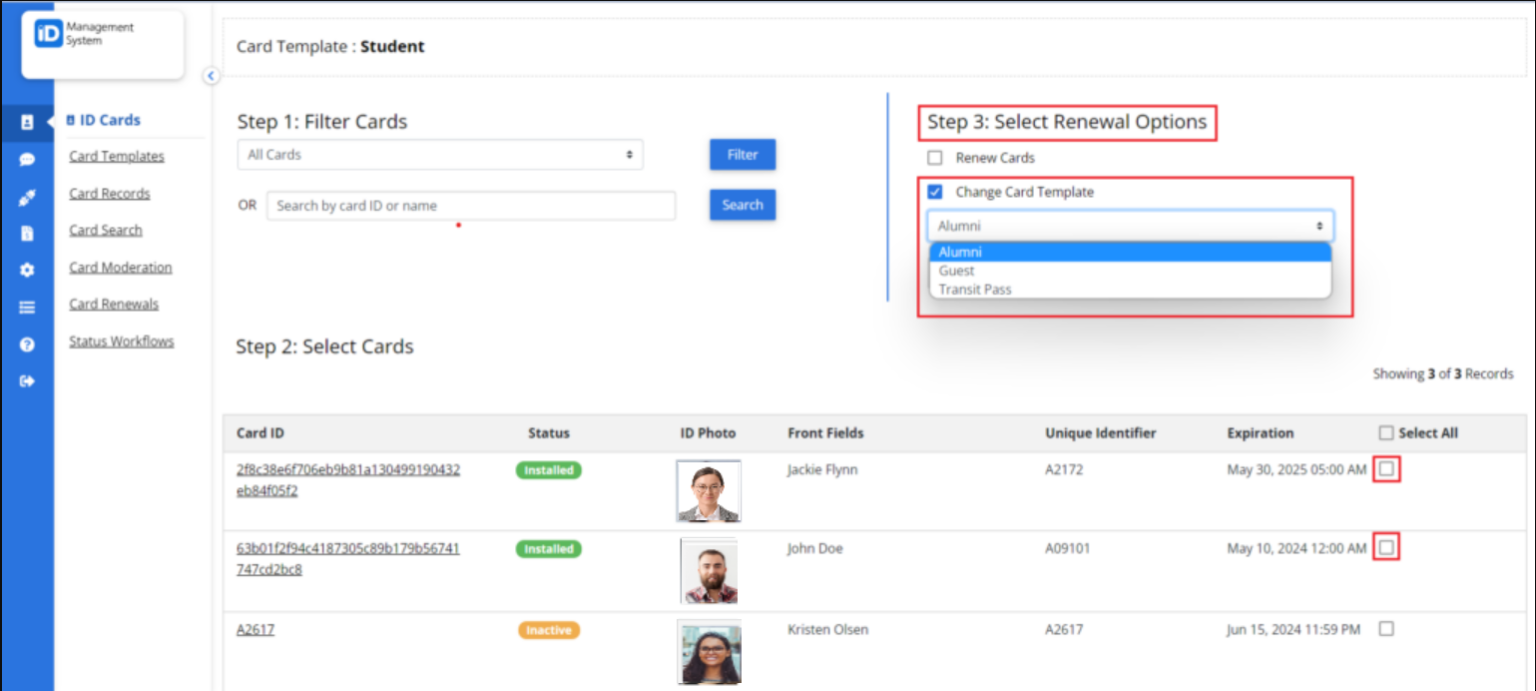Check the Select All checkbox

click(x=1386, y=432)
